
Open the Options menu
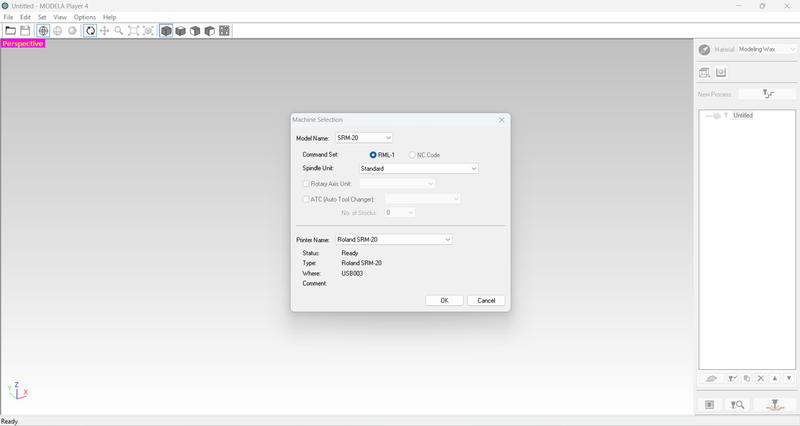(85, 17)
